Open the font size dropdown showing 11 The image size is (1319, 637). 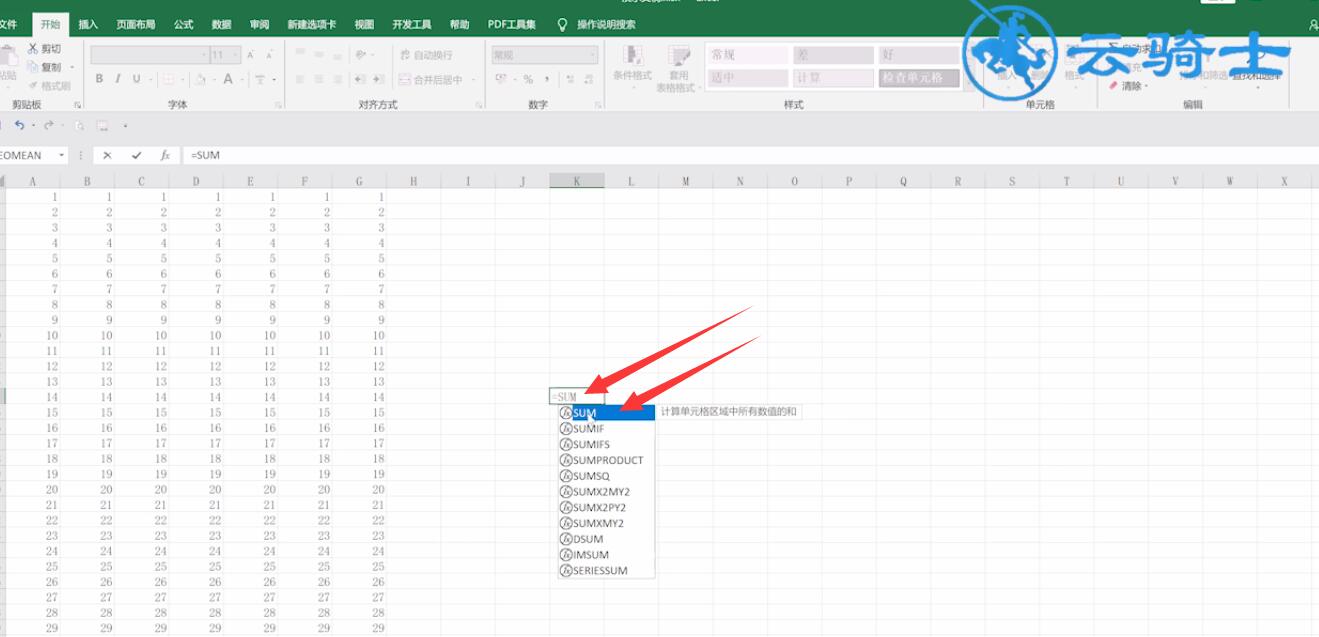tap(224, 55)
